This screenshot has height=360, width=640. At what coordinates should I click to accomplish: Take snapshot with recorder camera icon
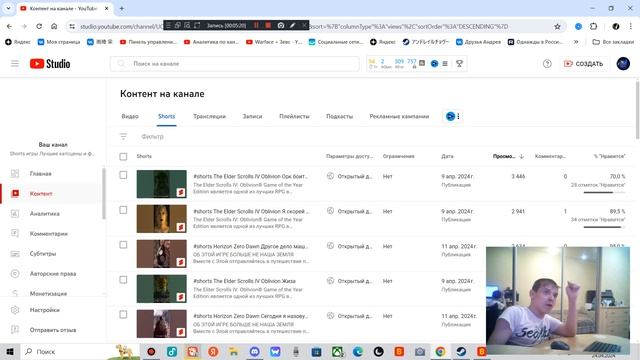[281, 25]
